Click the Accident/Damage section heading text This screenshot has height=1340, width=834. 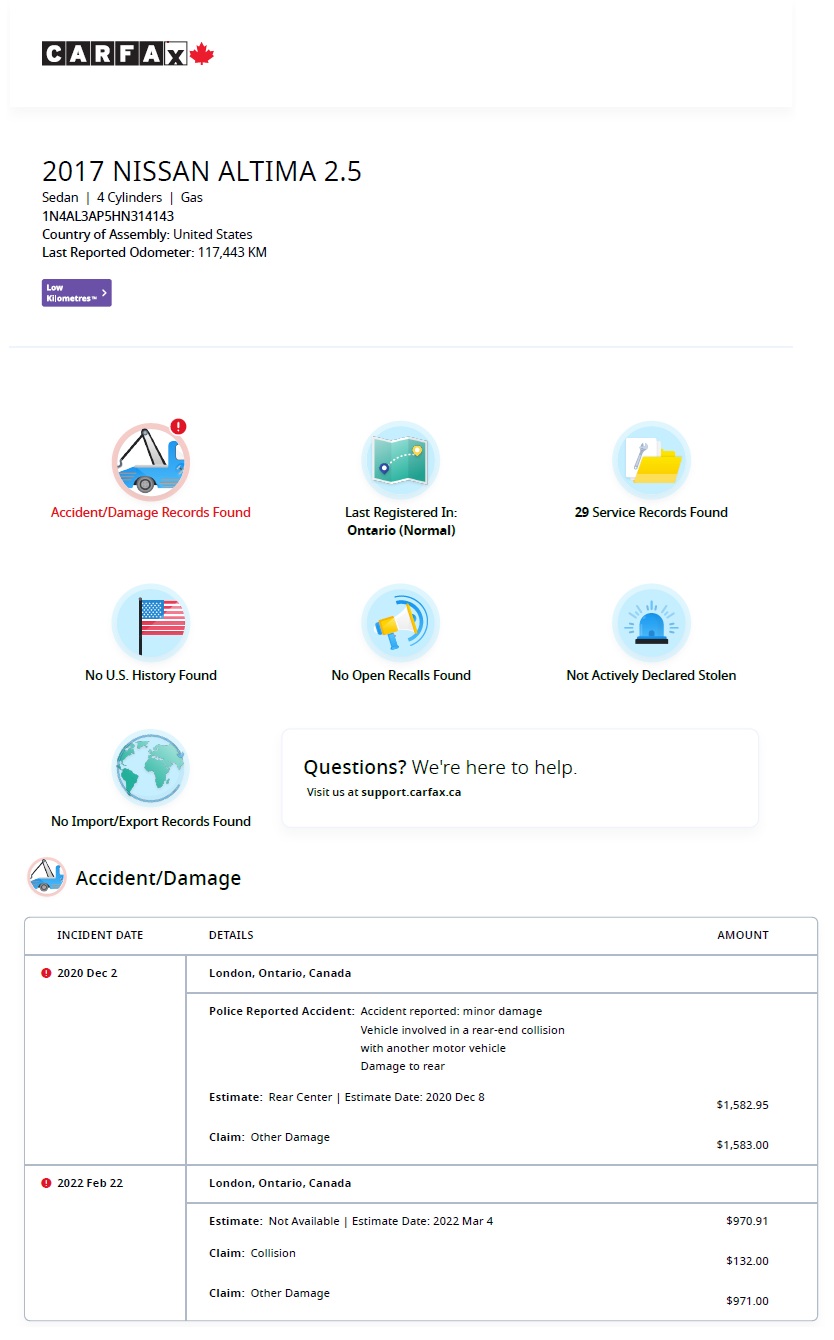click(158, 878)
